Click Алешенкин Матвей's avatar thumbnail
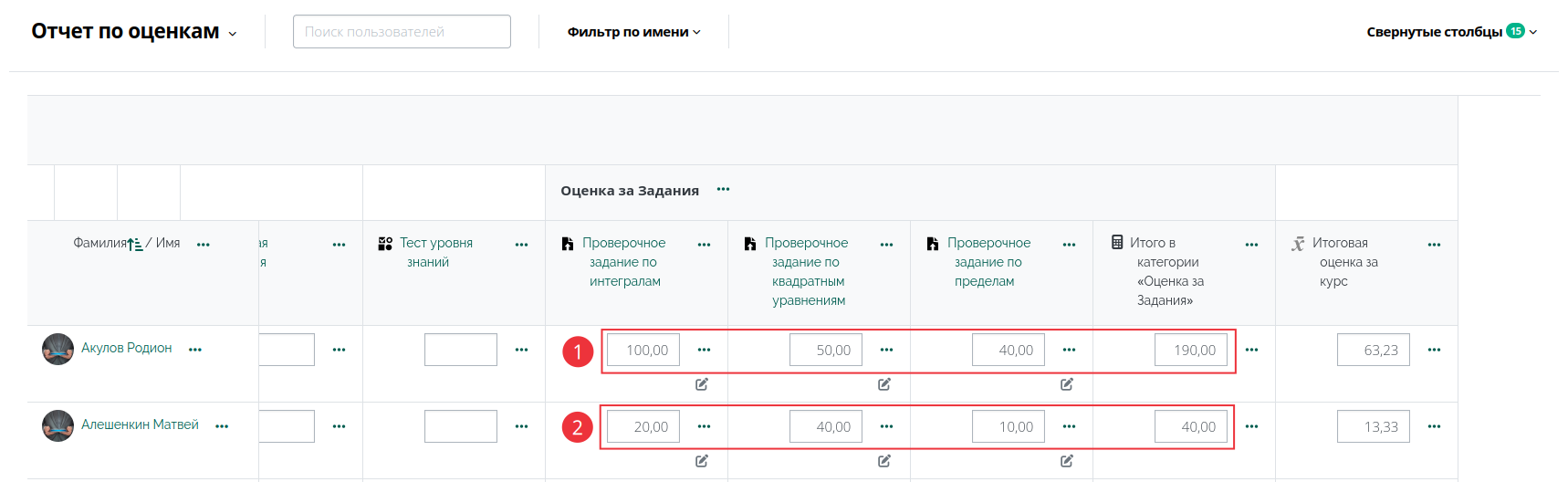The width and height of the screenshot is (1568, 482). click(x=57, y=425)
